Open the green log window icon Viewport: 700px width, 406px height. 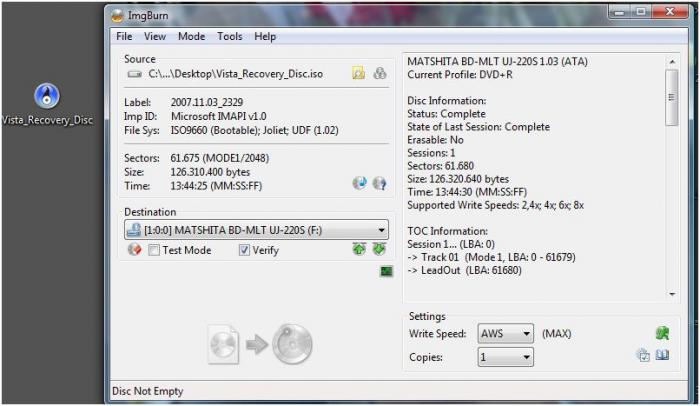click(x=386, y=271)
